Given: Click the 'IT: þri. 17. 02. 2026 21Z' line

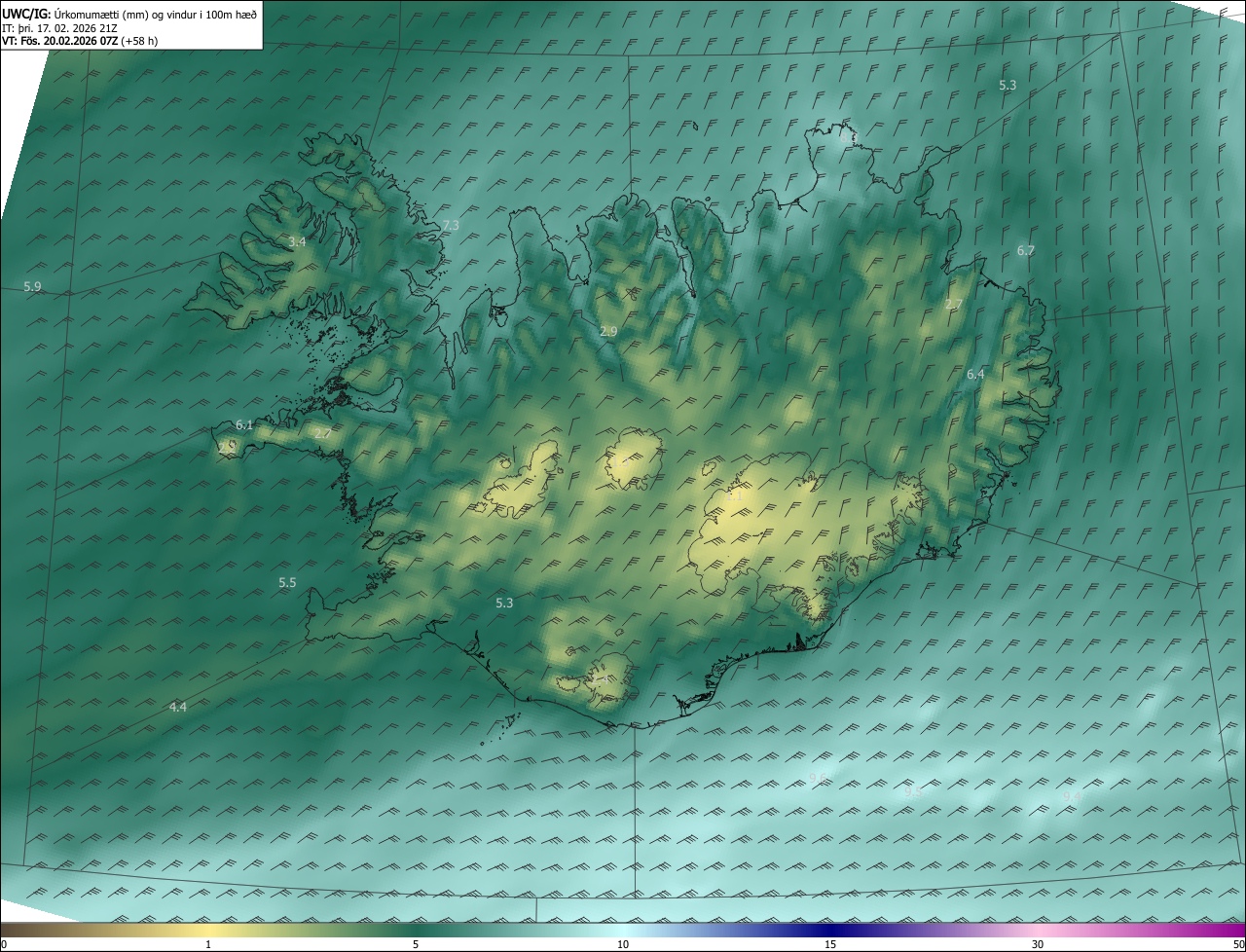Looking at the screenshot, I should click(x=59, y=27).
